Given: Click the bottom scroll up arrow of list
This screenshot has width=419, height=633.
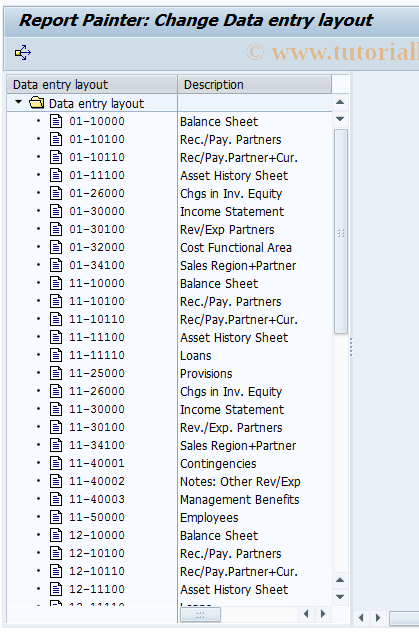Looking at the screenshot, I should 340,580.
